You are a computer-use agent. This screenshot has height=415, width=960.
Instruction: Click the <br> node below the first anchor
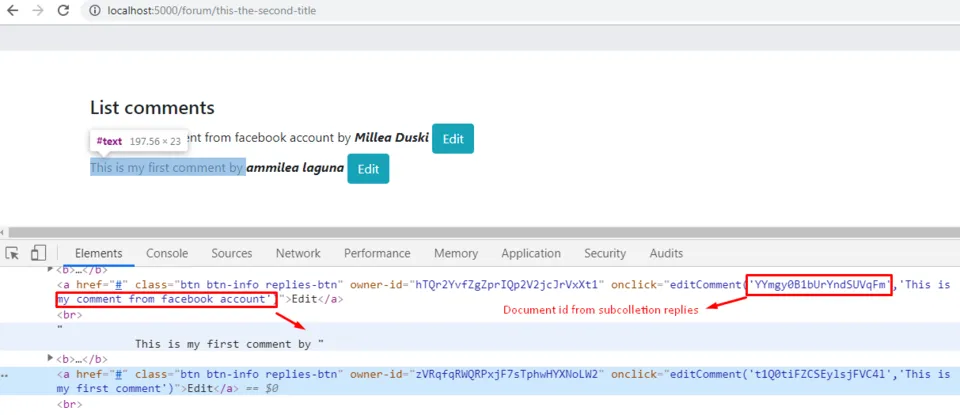coord(69,315)
